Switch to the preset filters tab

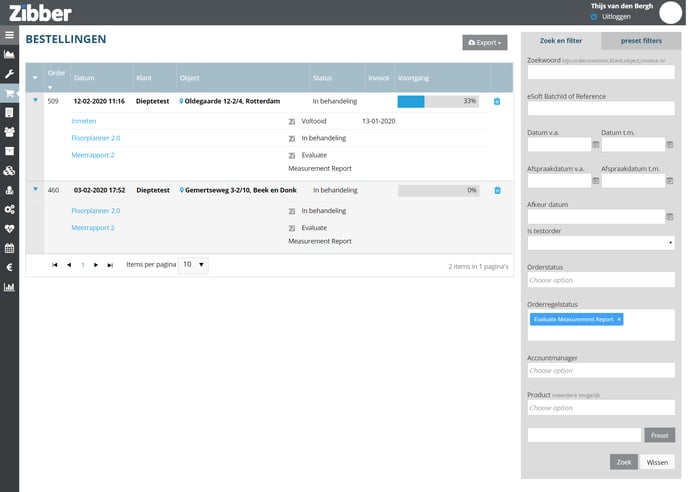[x=640, y=41]
